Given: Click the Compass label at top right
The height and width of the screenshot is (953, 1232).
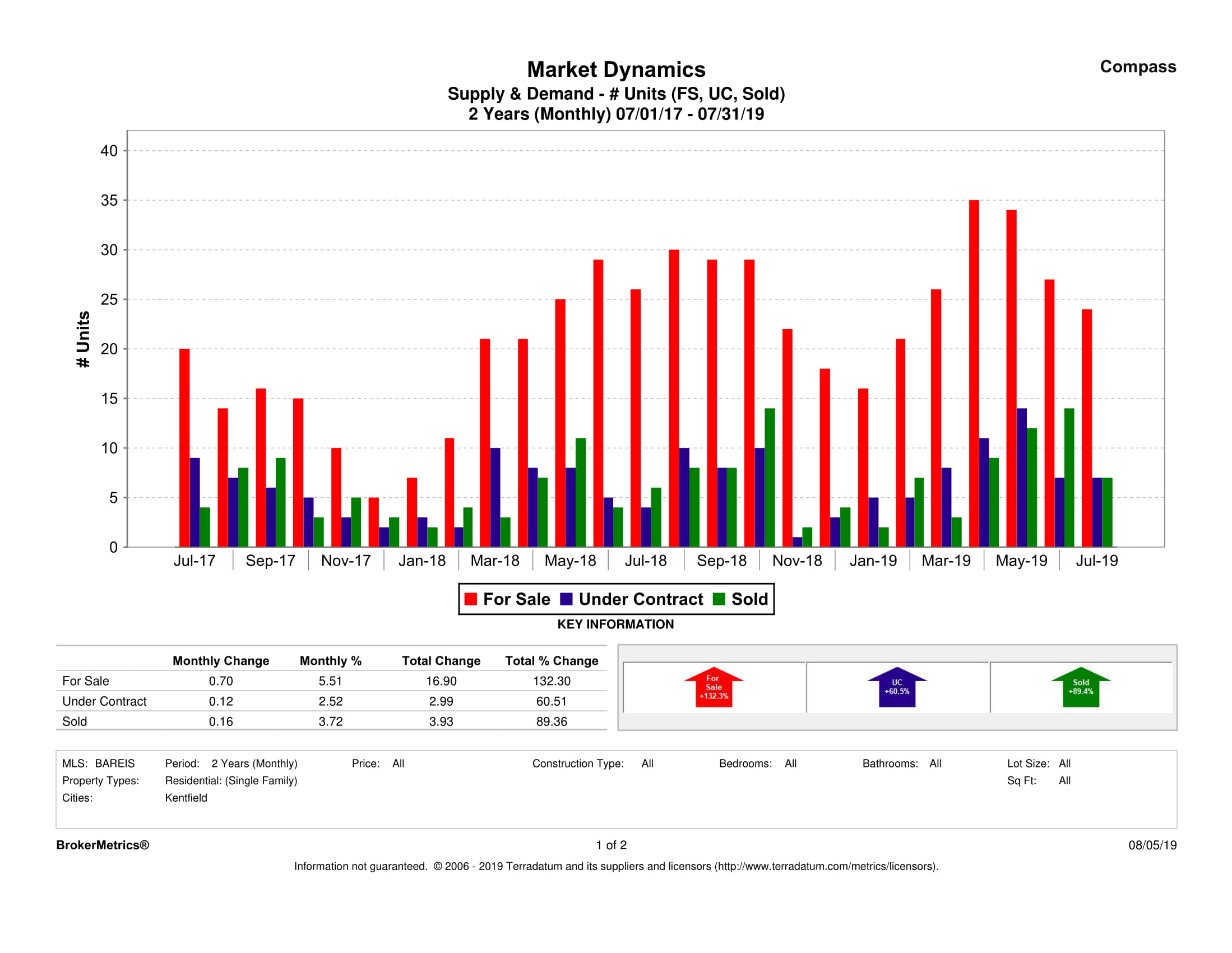Looking at the screenshot, I should (1137, 67).
